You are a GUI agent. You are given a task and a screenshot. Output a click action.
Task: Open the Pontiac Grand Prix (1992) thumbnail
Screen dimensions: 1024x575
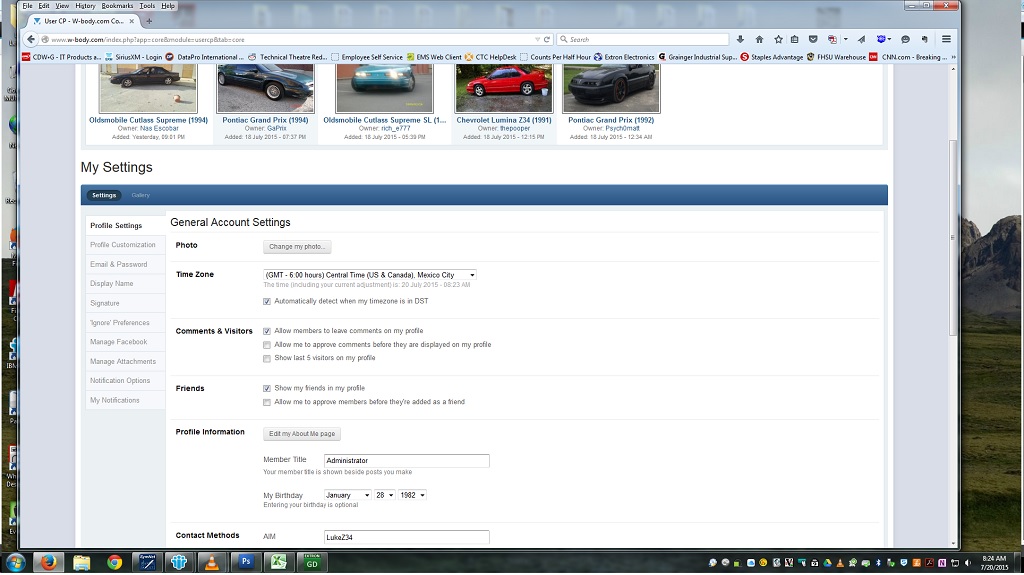click(611, 88)
